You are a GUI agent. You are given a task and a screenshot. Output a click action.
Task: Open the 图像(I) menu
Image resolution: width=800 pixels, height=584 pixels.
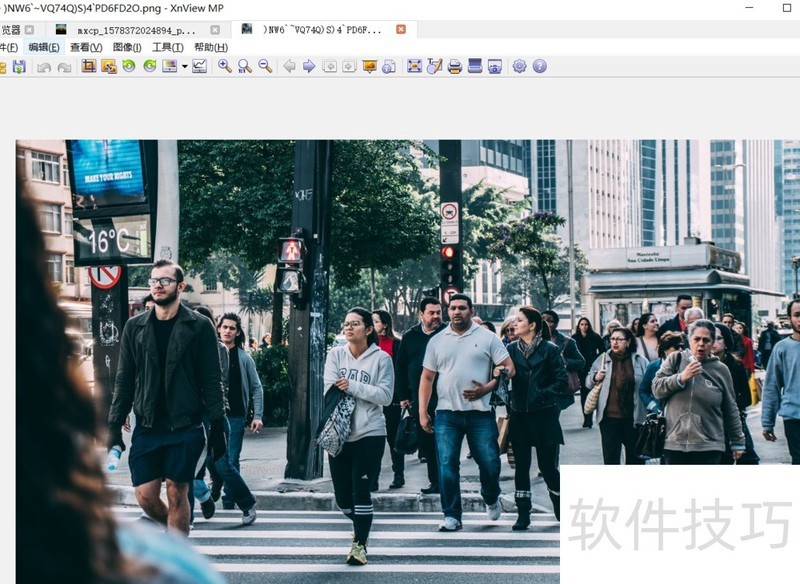127,47
